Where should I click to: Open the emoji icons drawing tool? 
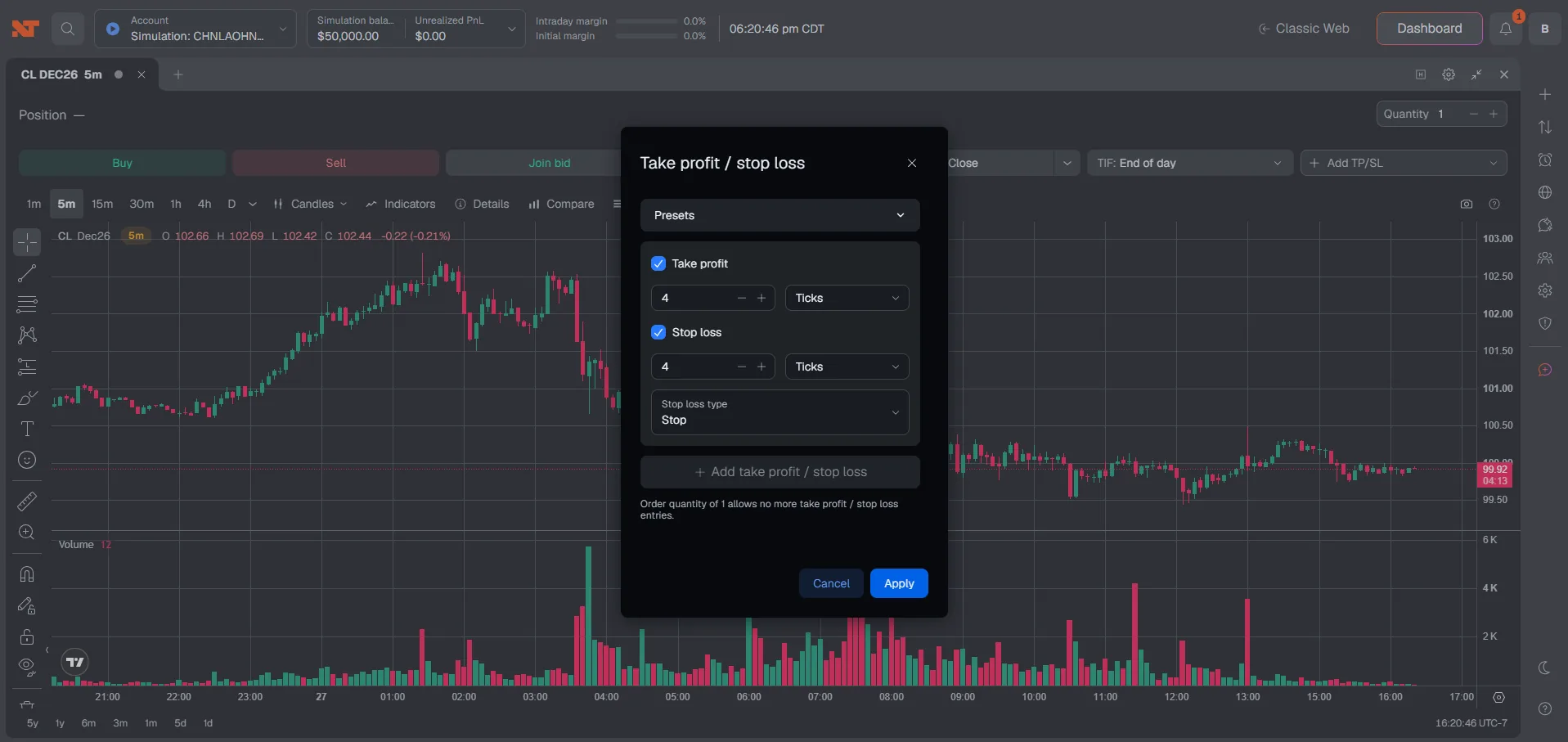coord(27,460)
